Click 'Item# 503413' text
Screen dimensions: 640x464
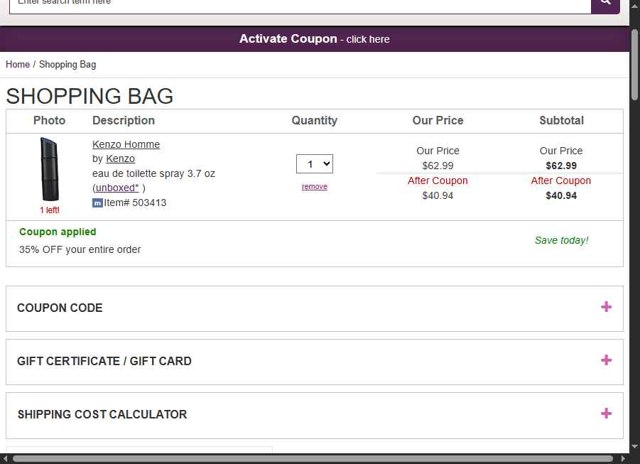click(135, 203)
